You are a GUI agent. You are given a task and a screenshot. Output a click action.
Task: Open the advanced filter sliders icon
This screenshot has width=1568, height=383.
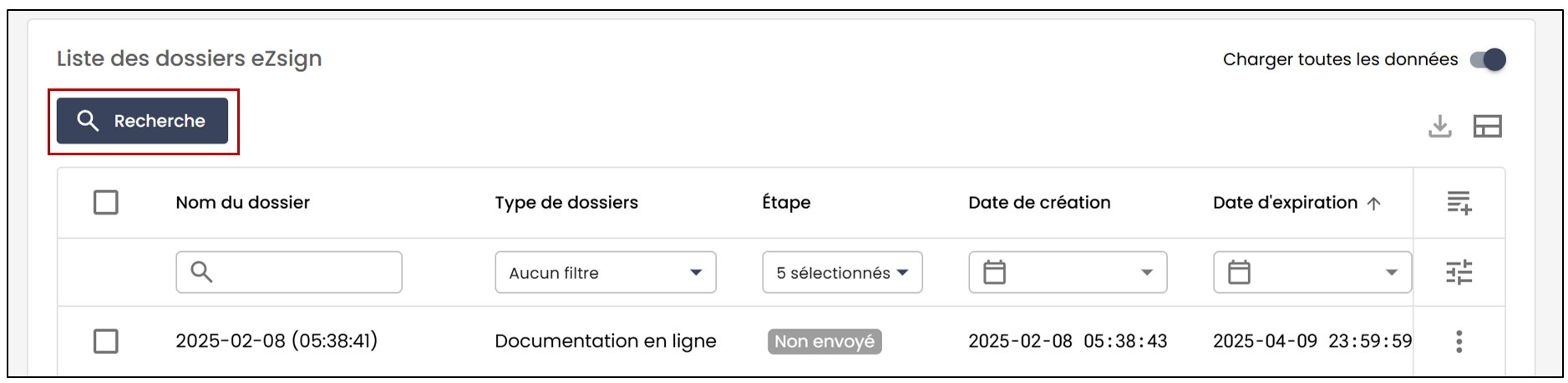[x=1459, y=272]
